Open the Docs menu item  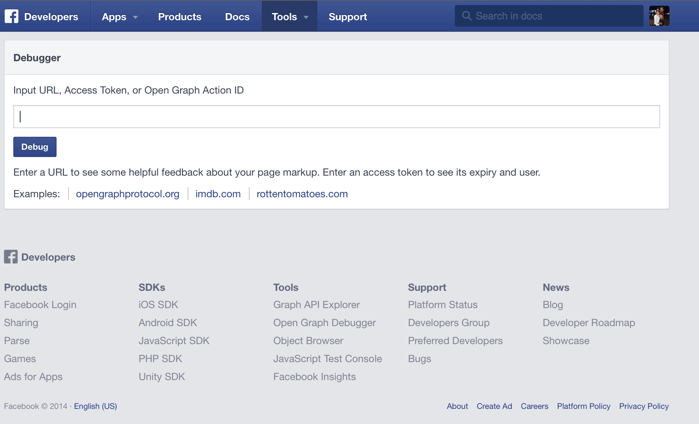pyautogui.click(x=237, y=16)
